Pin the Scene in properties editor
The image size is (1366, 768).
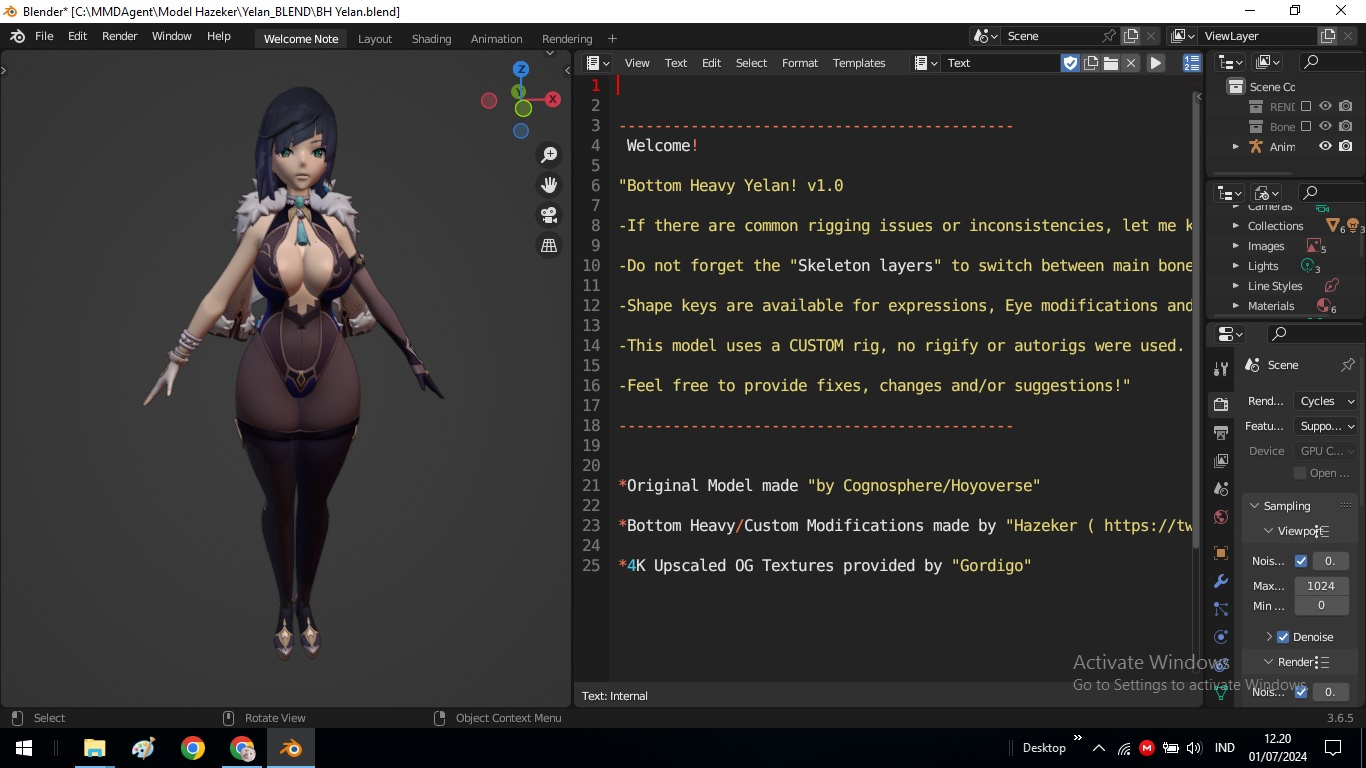click(x=1347, y=365)
